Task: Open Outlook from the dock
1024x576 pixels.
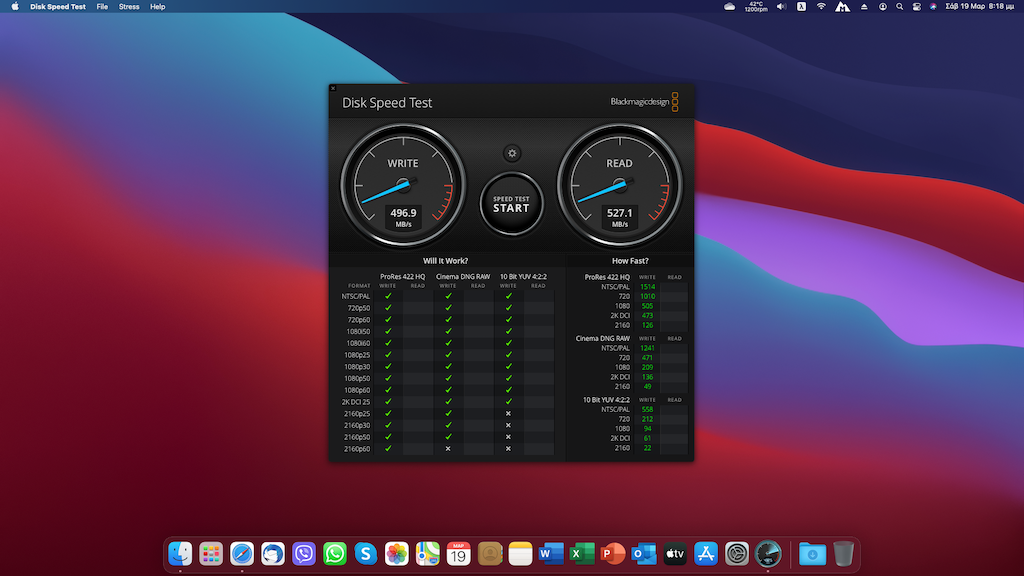Action: coord(644,554)
